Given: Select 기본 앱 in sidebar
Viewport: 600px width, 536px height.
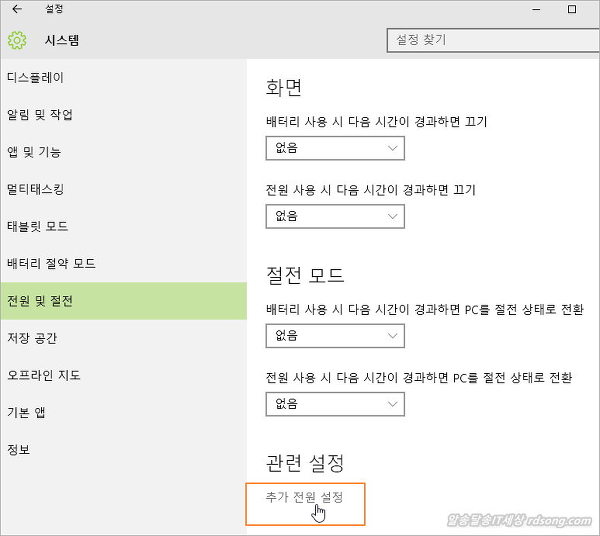Looking at the screenshot, I should pos(27,412).
